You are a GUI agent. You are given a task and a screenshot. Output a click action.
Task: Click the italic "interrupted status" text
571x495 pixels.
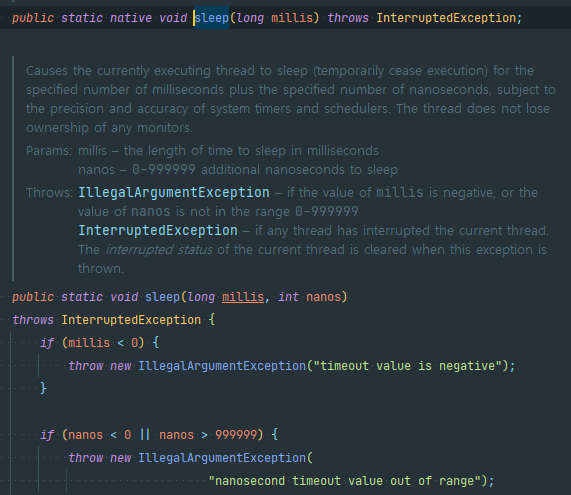pyautogui.click(x=159, y=250)
